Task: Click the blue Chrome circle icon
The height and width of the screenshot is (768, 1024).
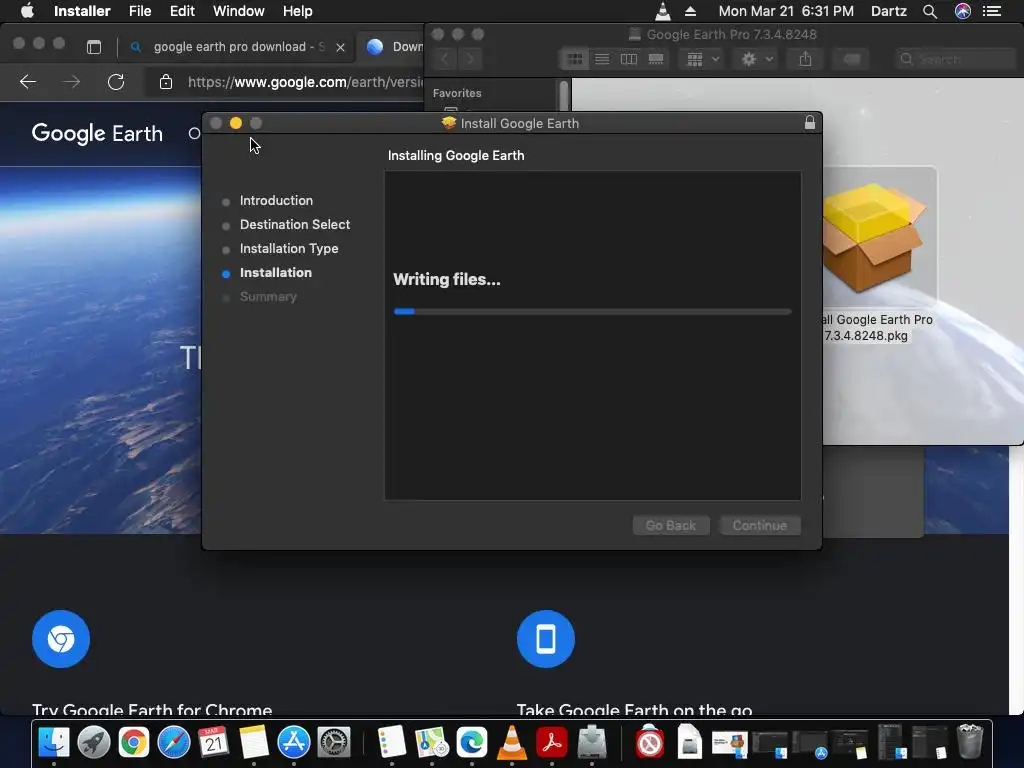Action: 61,639
